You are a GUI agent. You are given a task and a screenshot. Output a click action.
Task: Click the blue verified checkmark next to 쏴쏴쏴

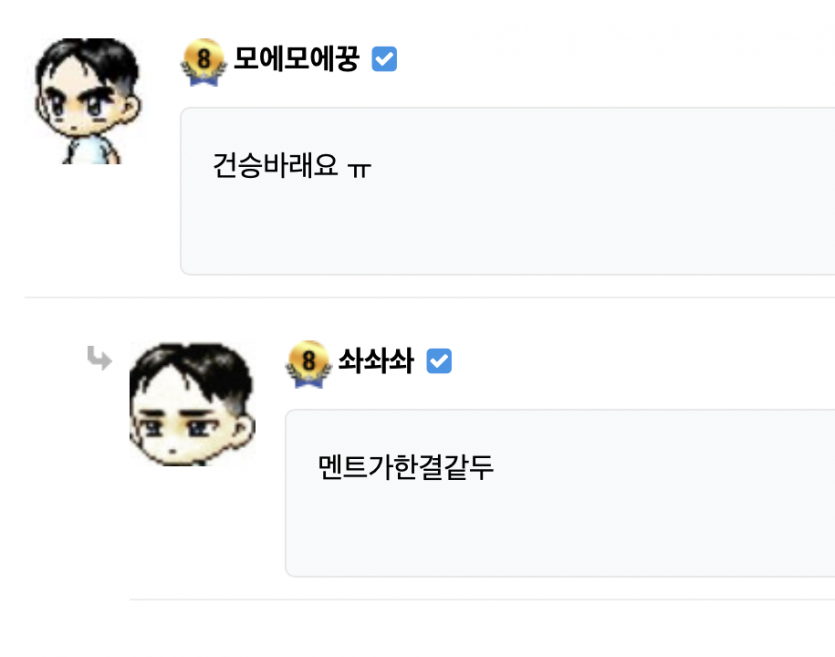coord(439,362)
